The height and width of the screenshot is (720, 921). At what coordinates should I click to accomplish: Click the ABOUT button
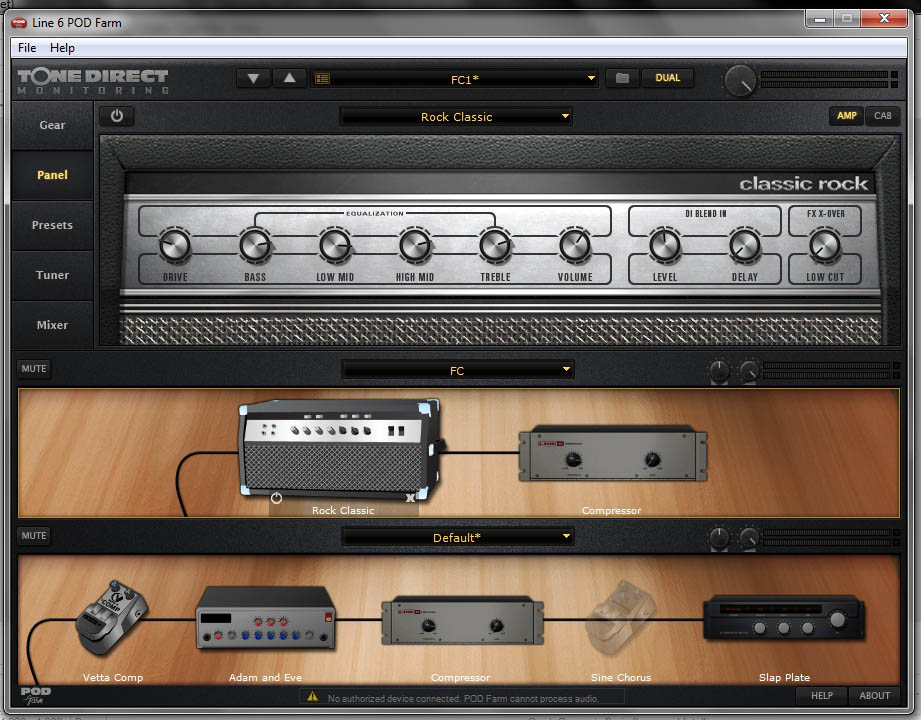[874, 696]
